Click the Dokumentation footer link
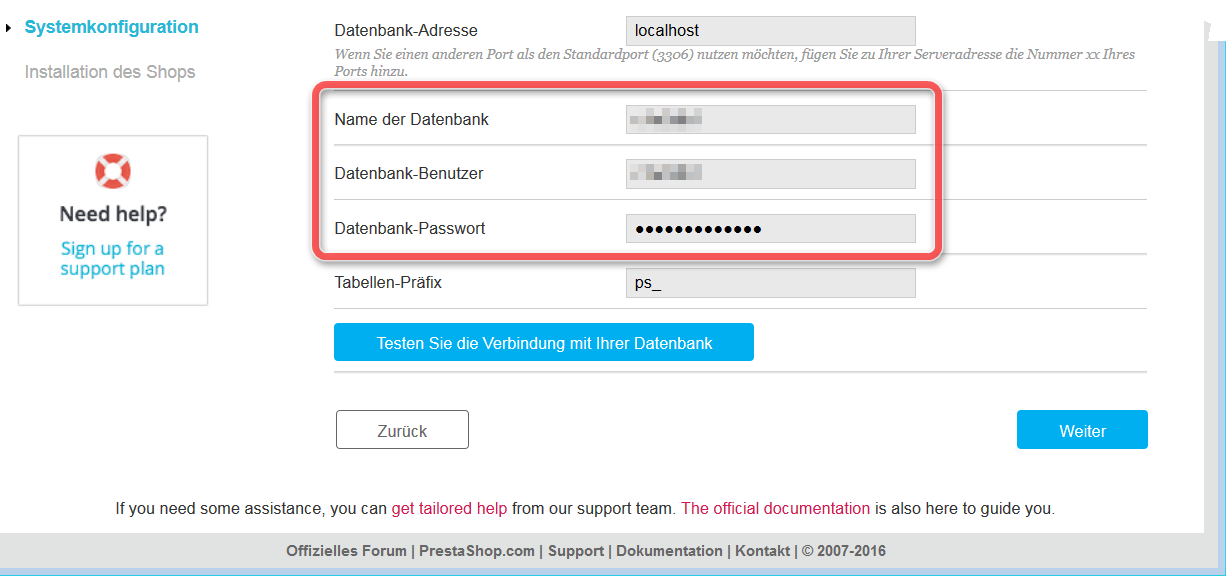This screenshot has width=1226, height=576. coord(668,550)
